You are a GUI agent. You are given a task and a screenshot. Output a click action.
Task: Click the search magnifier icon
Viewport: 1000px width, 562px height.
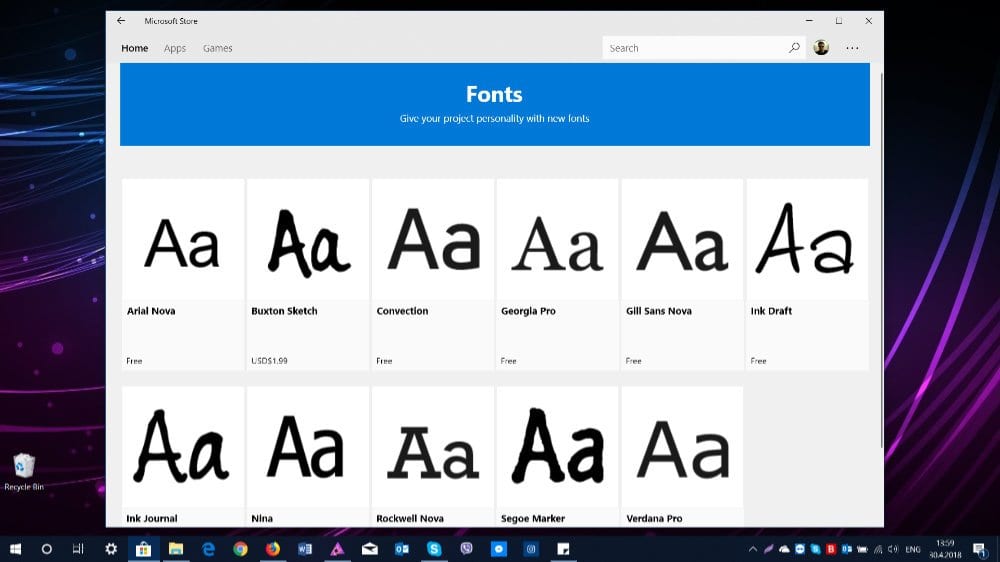(794, 48)
